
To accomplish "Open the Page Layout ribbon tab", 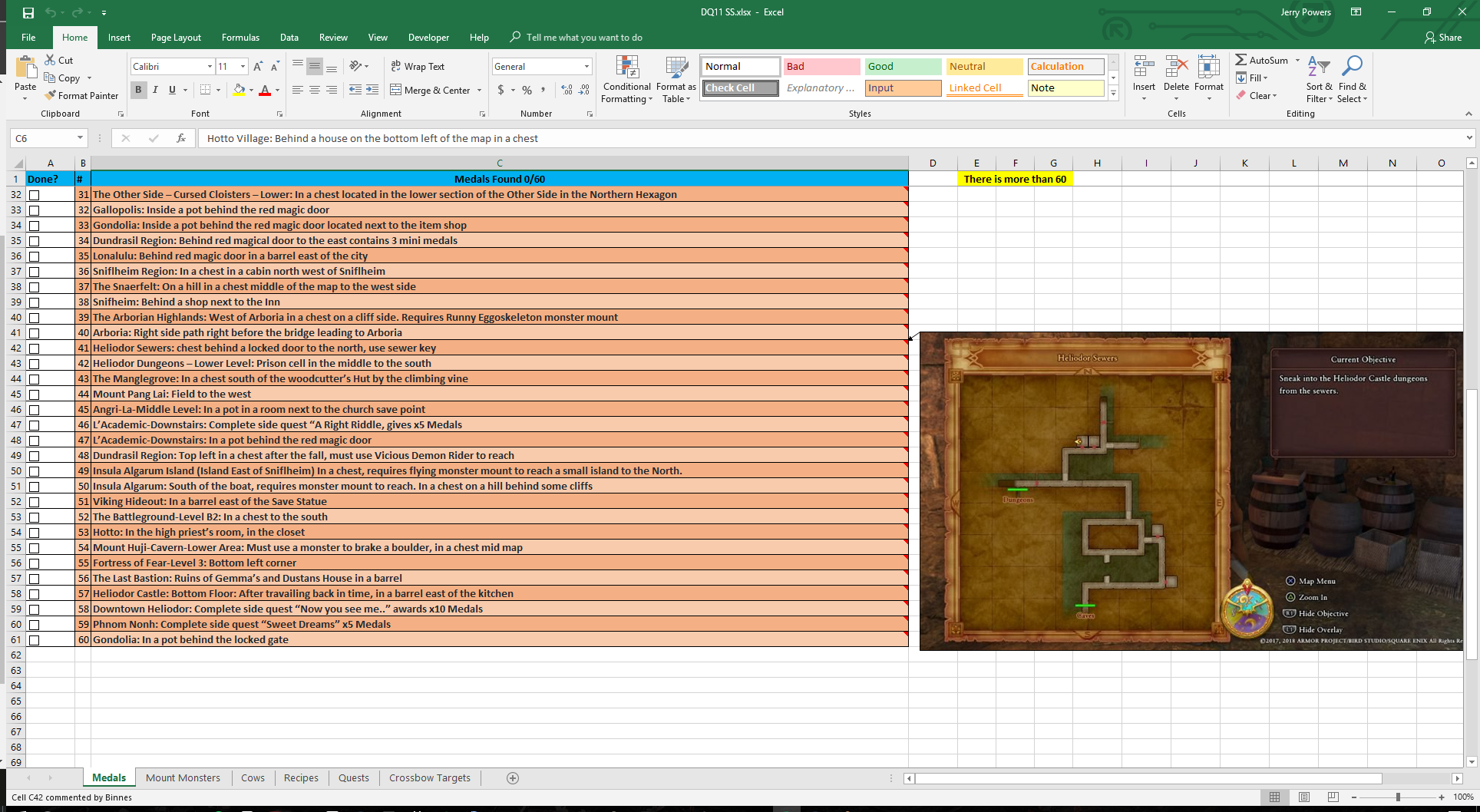I will (x=176, y=38).
